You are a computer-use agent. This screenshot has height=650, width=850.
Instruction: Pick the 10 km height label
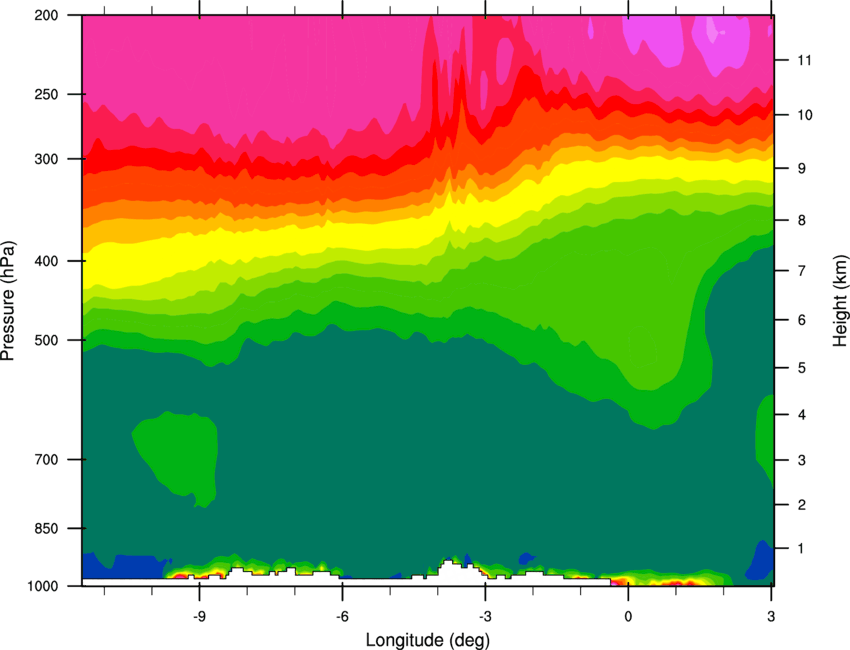tap(804, 115)
